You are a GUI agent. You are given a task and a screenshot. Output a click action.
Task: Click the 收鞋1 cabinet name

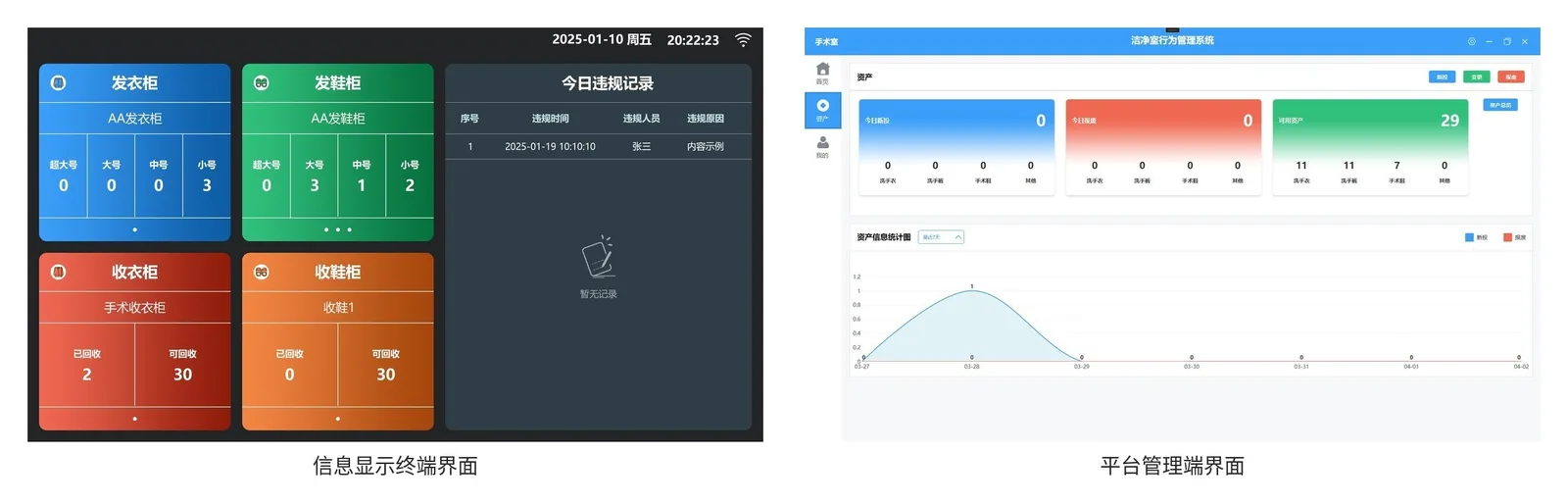click(338, 308)
